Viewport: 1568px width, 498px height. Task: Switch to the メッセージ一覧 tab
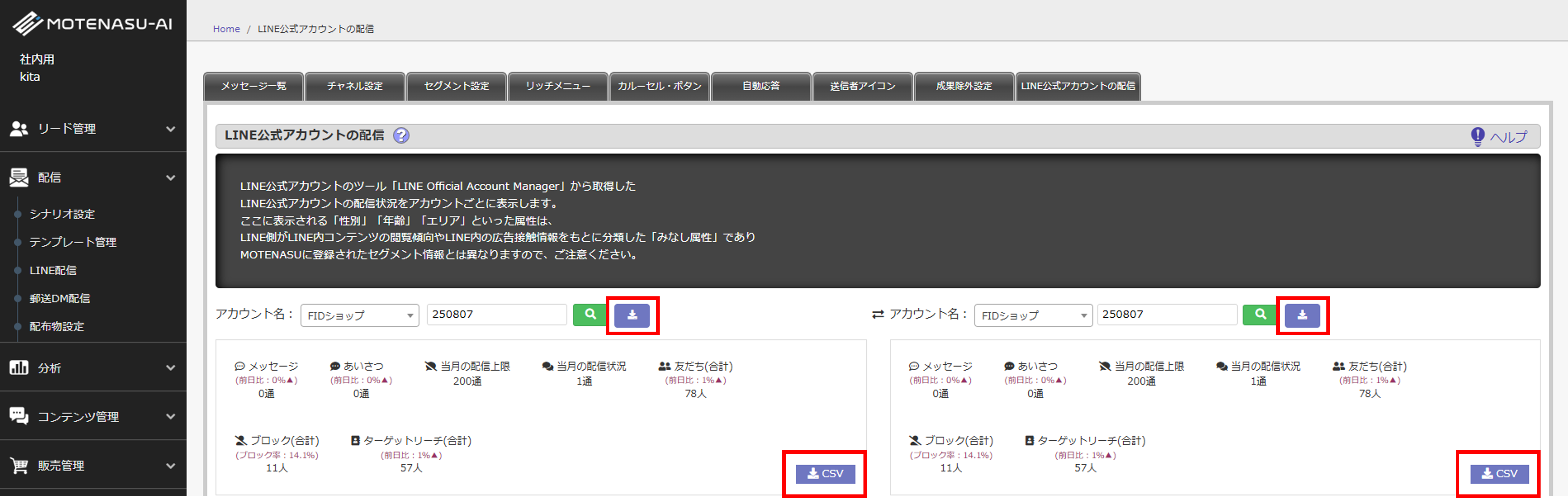(x=253, y=86)
